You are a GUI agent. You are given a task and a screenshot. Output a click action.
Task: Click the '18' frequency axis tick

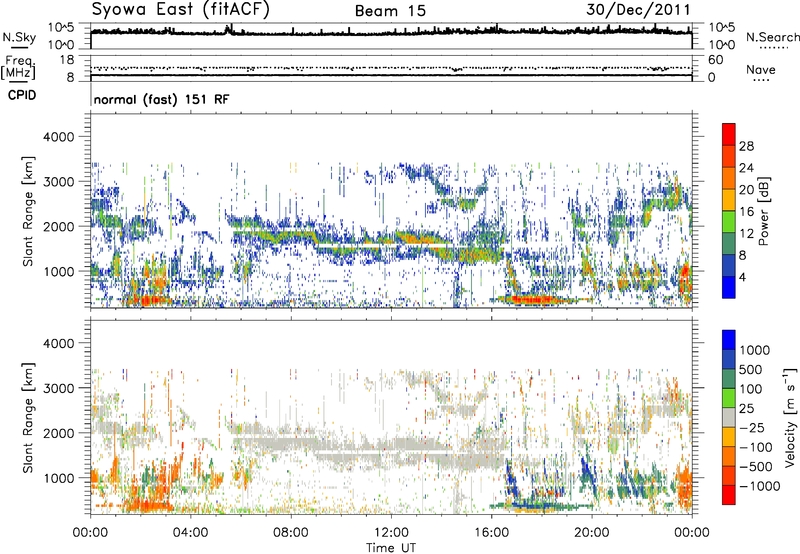pos(68,60)
